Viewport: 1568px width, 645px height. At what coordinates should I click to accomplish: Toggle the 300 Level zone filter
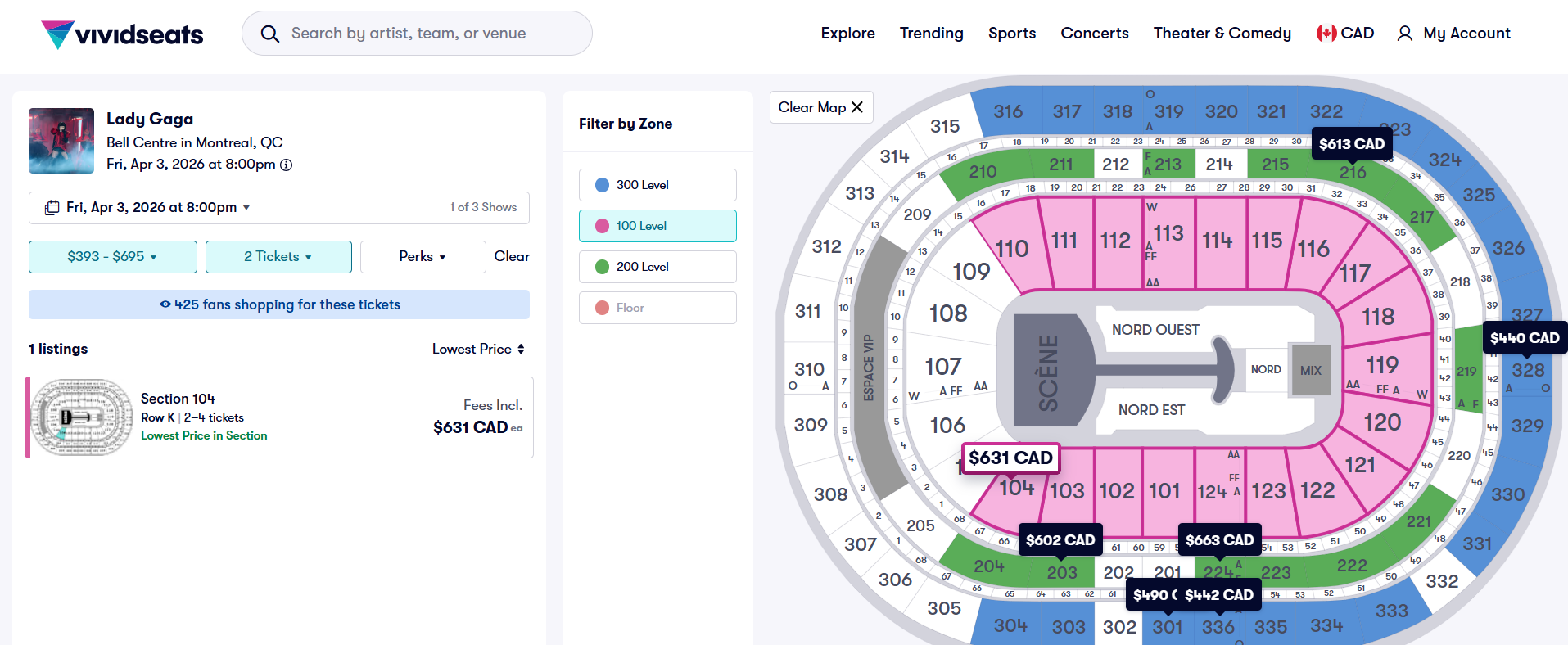(x=657, y=185)
